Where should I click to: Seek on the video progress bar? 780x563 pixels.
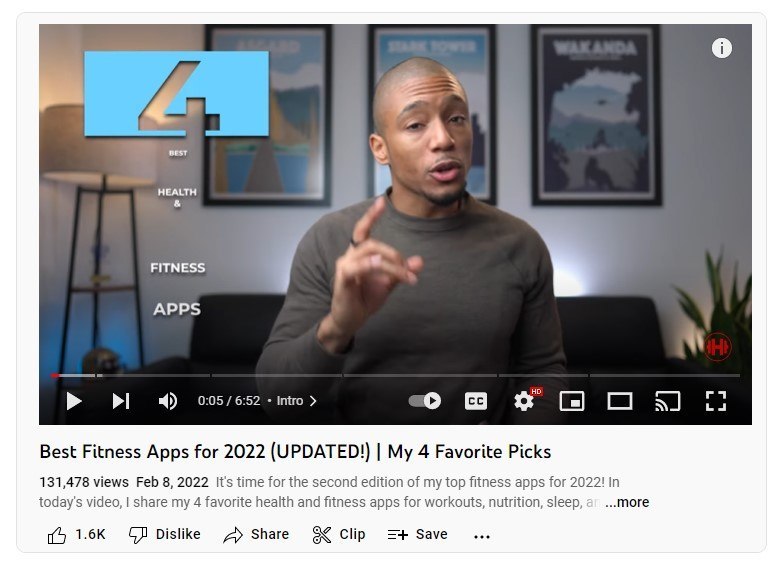(x=395, y=375)
